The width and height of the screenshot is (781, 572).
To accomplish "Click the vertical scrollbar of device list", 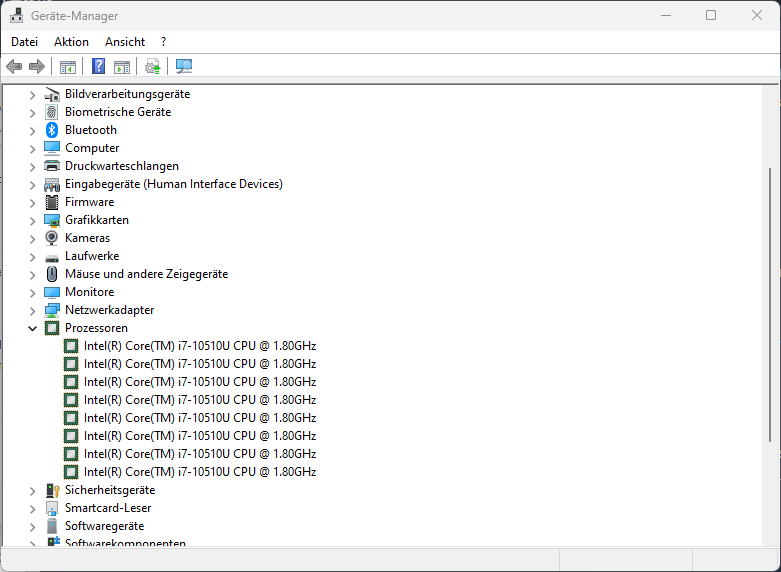I will pos(771,300).
